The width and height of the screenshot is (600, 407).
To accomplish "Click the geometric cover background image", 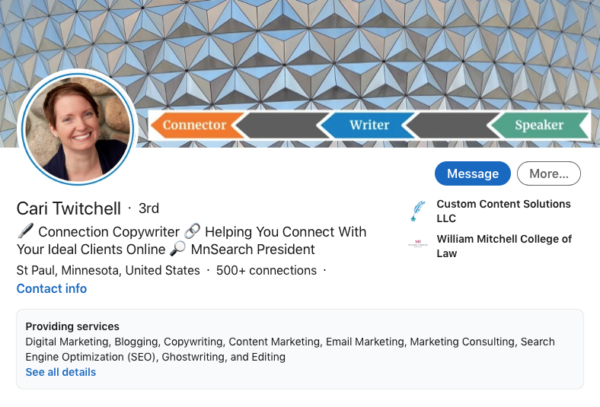I will [x=300, y=50].
